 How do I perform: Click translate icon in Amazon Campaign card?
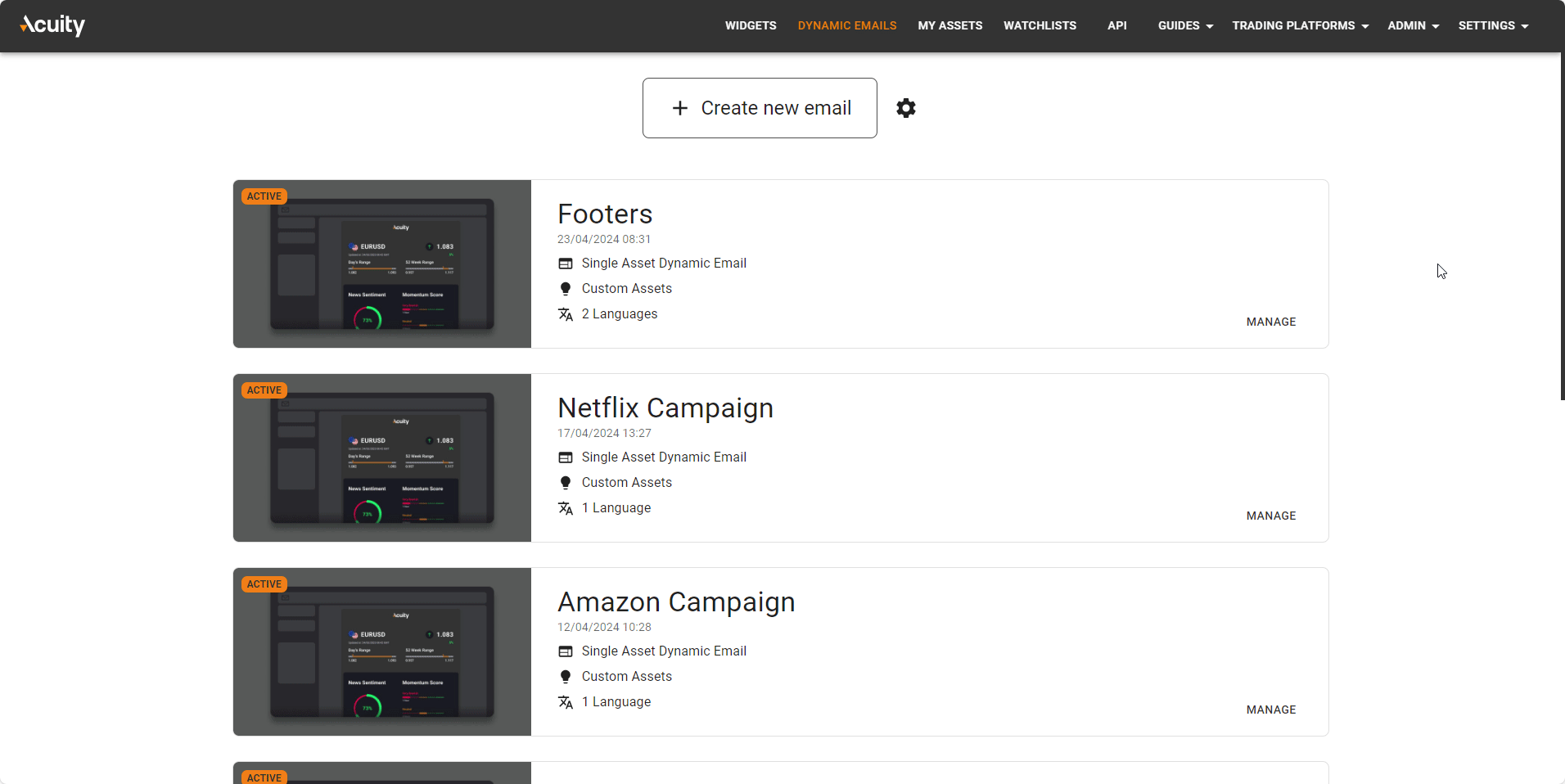566,702
